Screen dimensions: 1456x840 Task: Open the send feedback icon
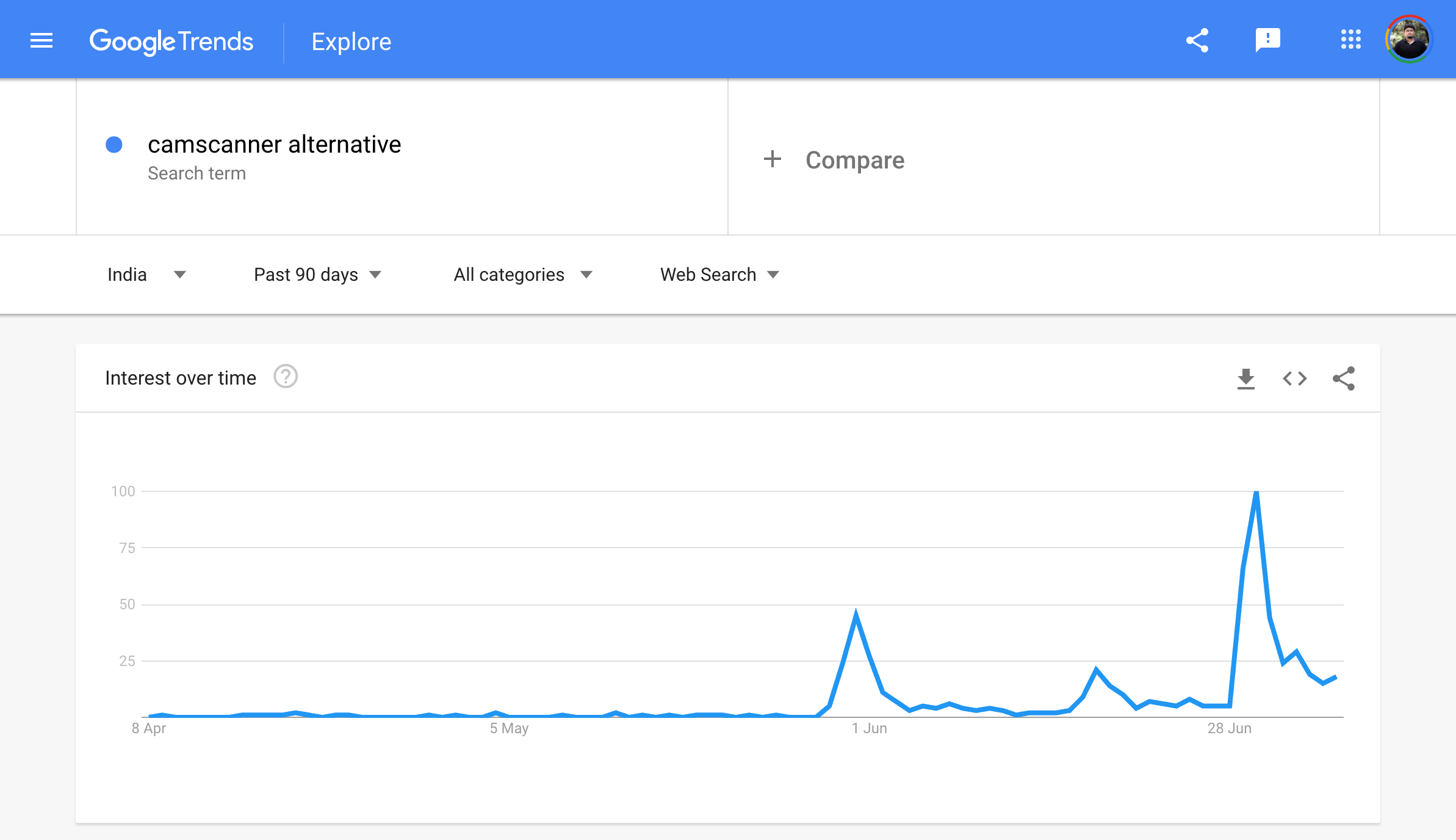click(1267, 41)
